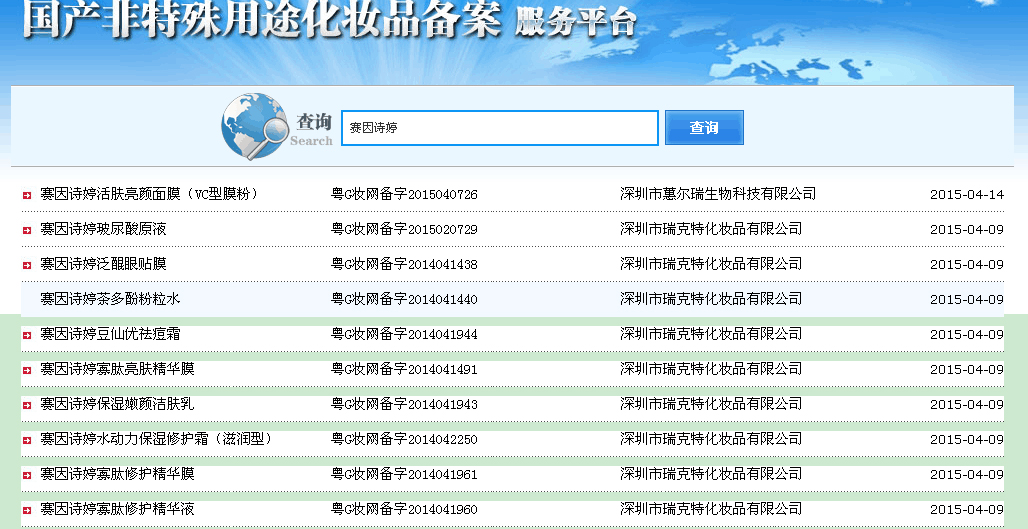Click red arrow icon beside 赛因诗婷豆仙优祛痘霜

click(27, 336)
